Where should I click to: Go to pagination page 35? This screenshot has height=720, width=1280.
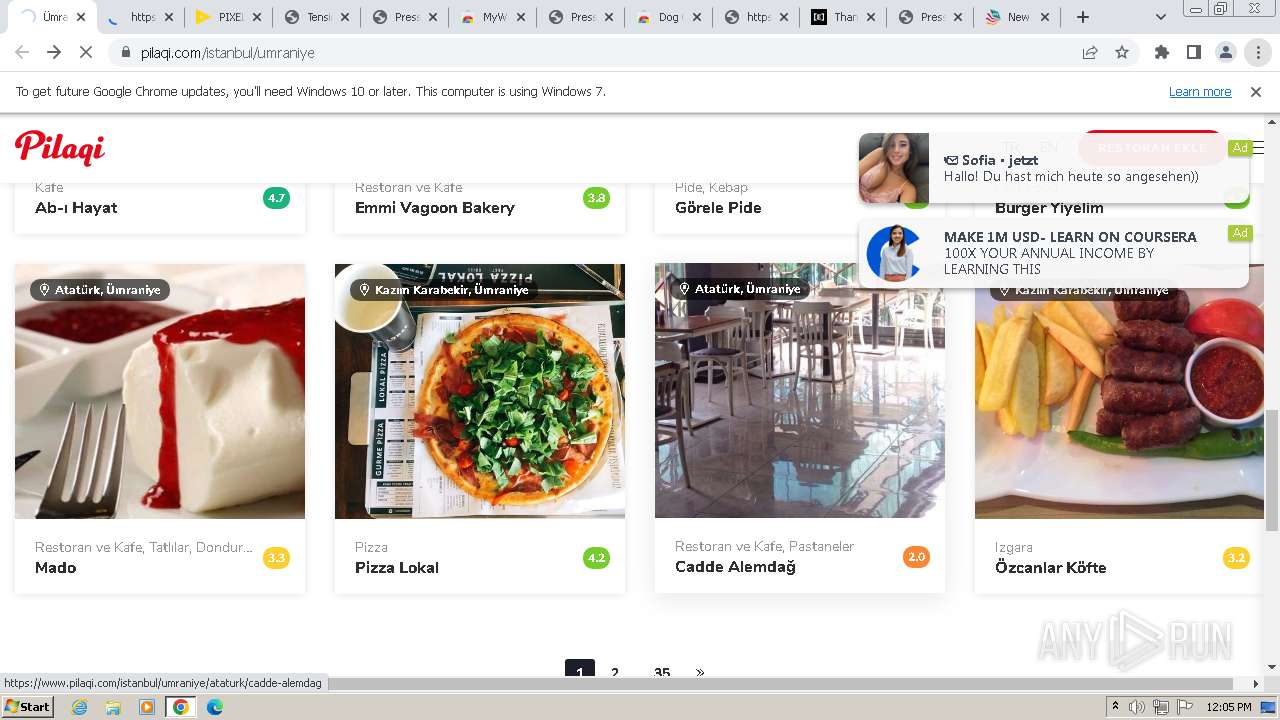tap(661, 672)
